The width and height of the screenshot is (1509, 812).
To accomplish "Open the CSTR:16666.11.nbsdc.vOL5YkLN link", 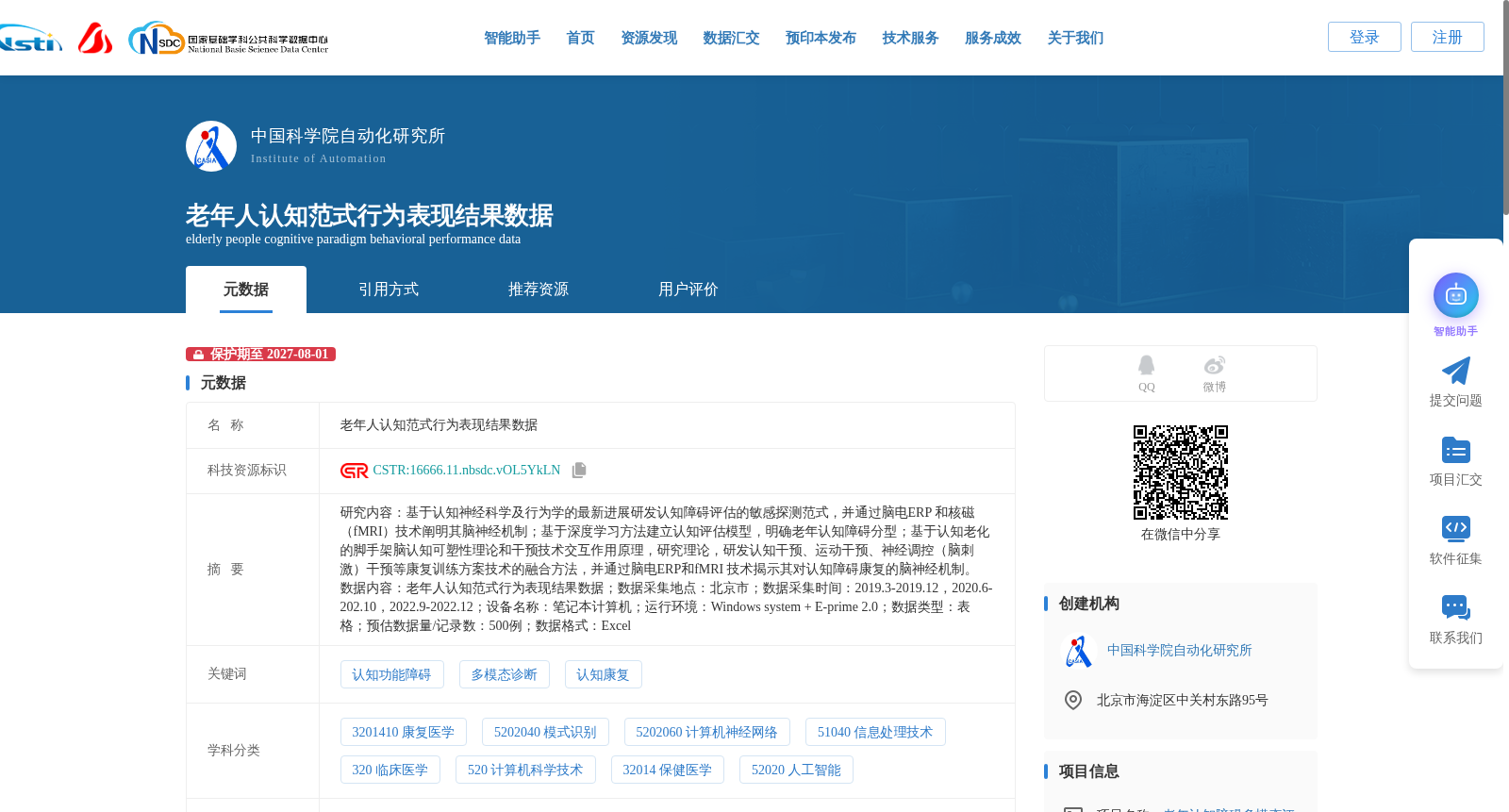I will [x=467, y=471].
